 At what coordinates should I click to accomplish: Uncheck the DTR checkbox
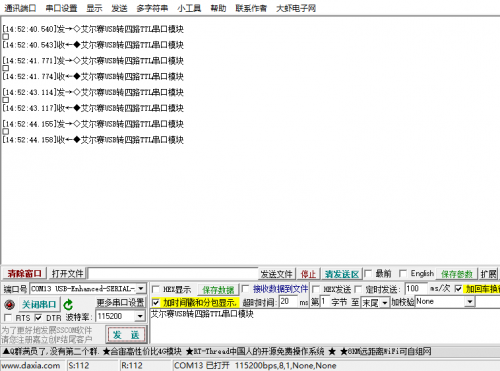[x=38, y=317]
